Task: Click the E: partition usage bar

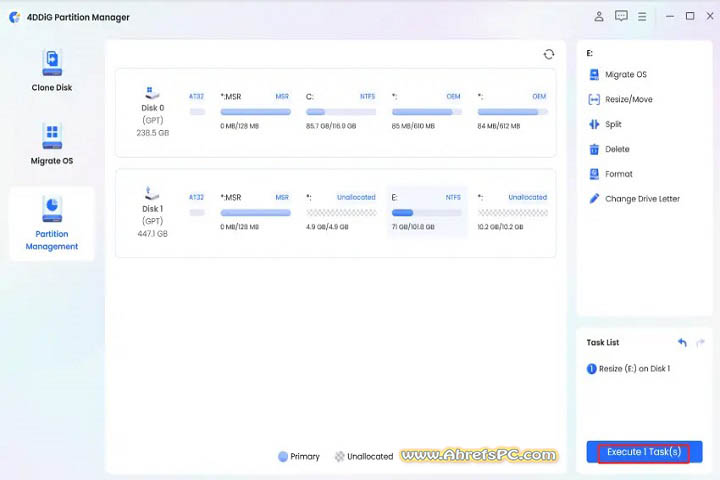Action: coord(427,213)
